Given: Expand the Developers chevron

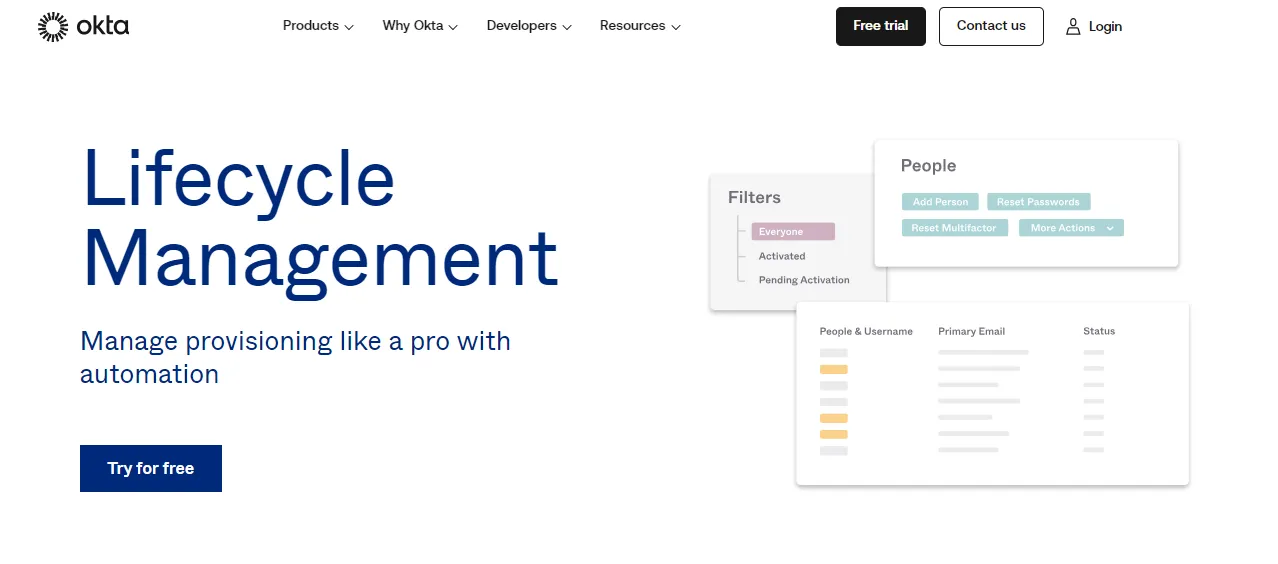Looking at the screenshot, I should coord(567,27).
